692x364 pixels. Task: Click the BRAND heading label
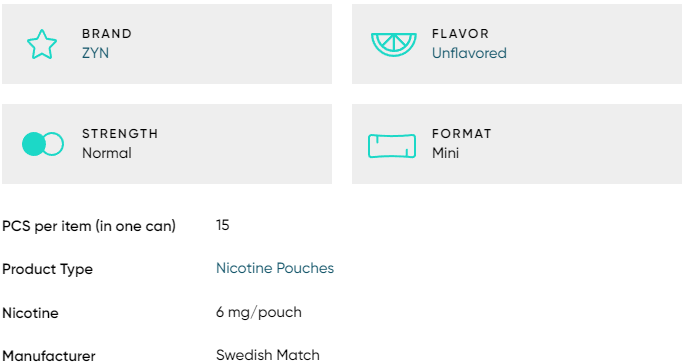point(107,34)
